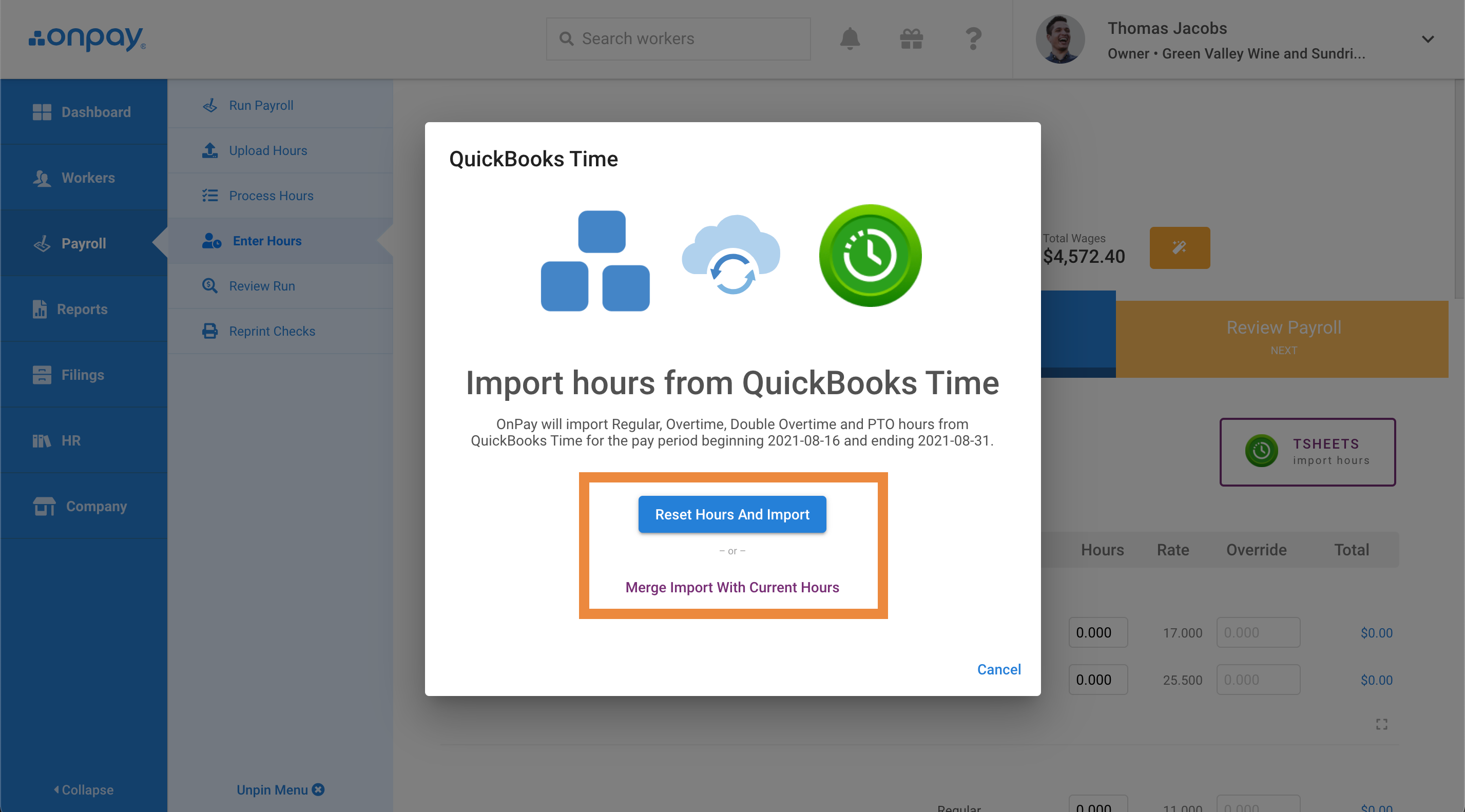Click override field in the 25.500 rate row
Viewport: 1465px width, 812px height.
(1258, 680)
